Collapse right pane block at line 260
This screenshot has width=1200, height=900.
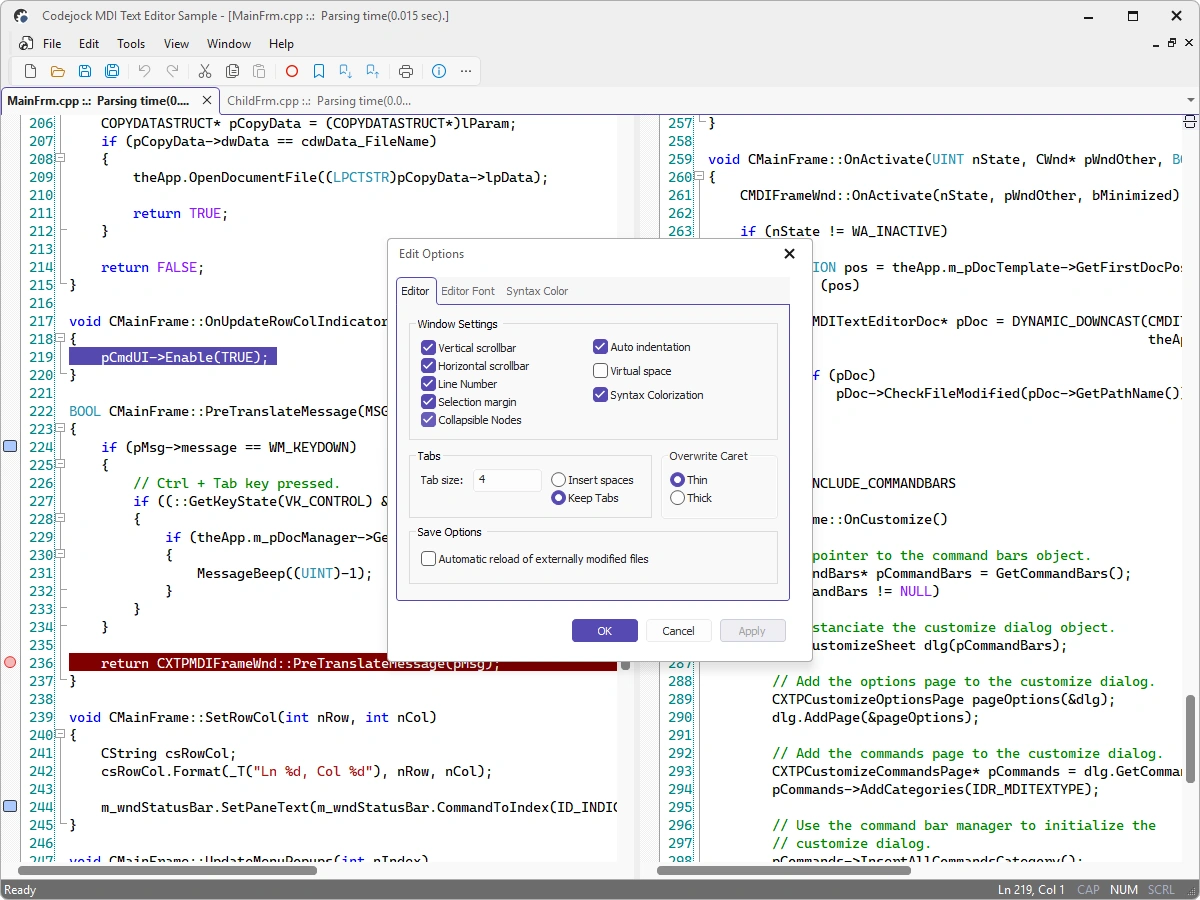click(x=699, y=177)
